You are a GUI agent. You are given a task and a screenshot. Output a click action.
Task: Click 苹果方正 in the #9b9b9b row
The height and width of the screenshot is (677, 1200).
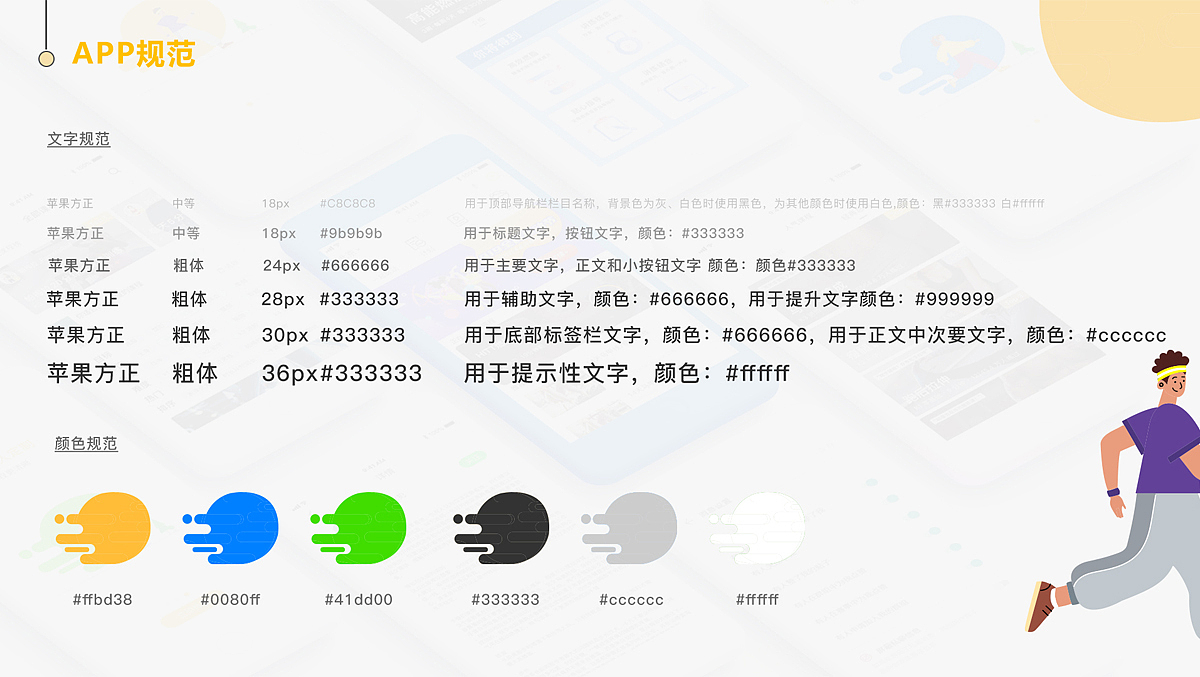click(75, 233)
